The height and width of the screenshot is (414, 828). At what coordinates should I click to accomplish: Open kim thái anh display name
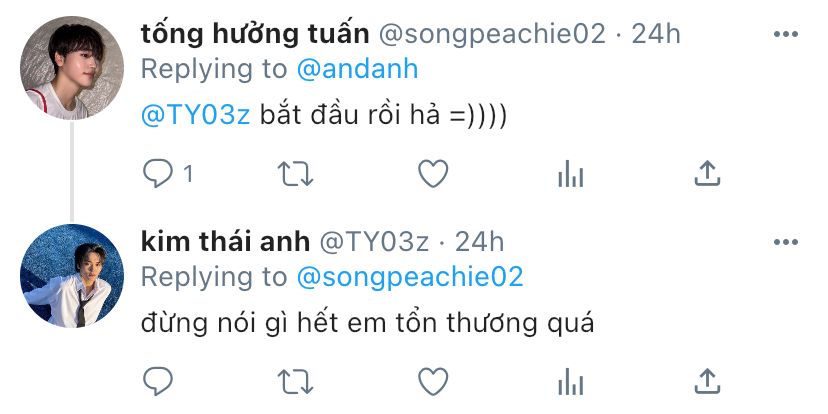coord(225,241)
